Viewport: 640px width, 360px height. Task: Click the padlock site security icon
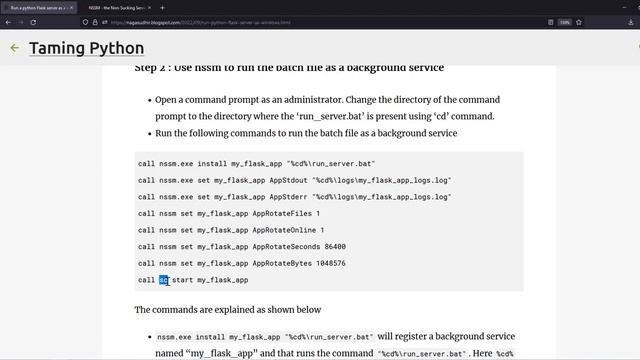tap(95, 22)
